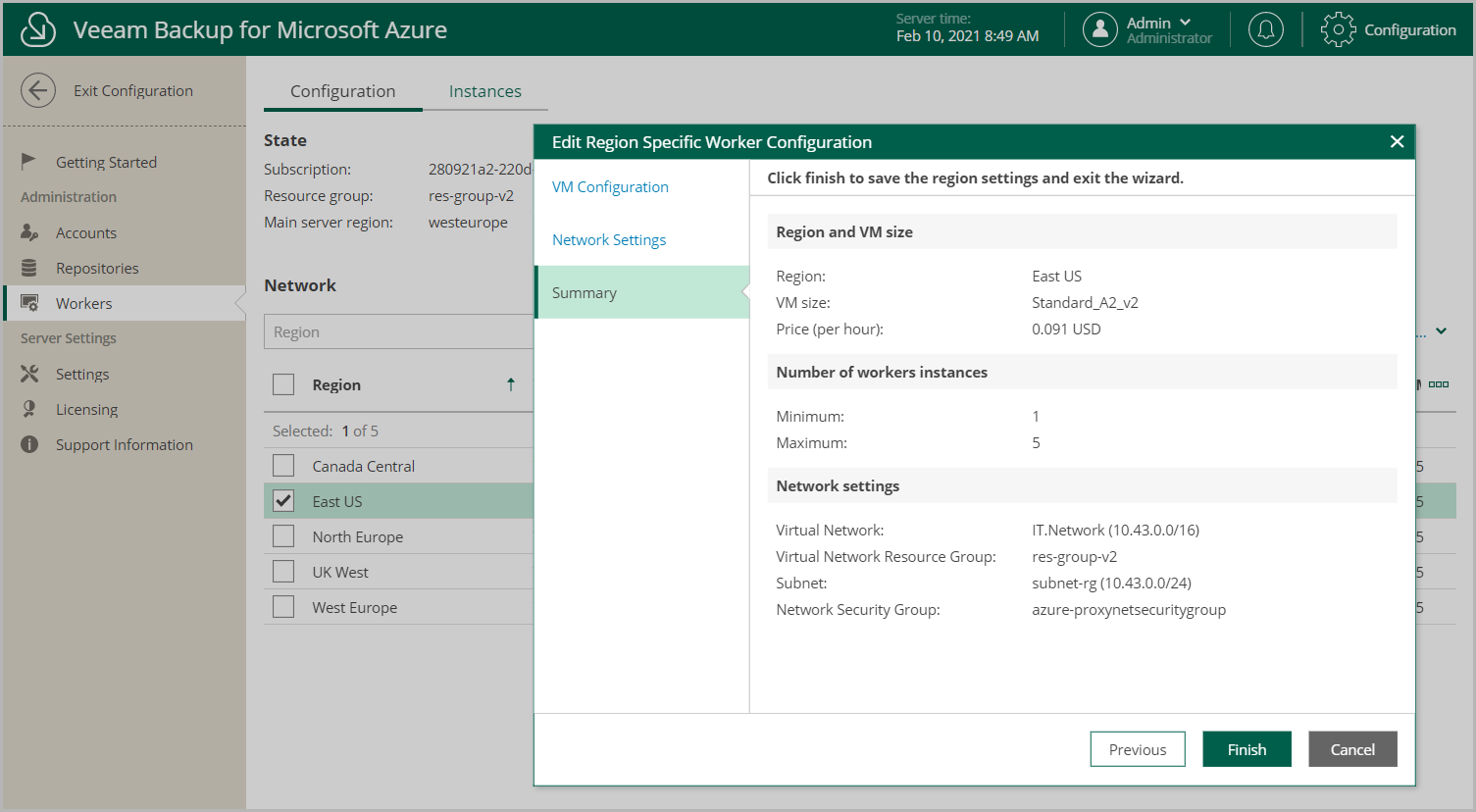Open Settings in sidebar
Image resolution: width=1476 pixels, height=812 pixels.
click(82, 374)
